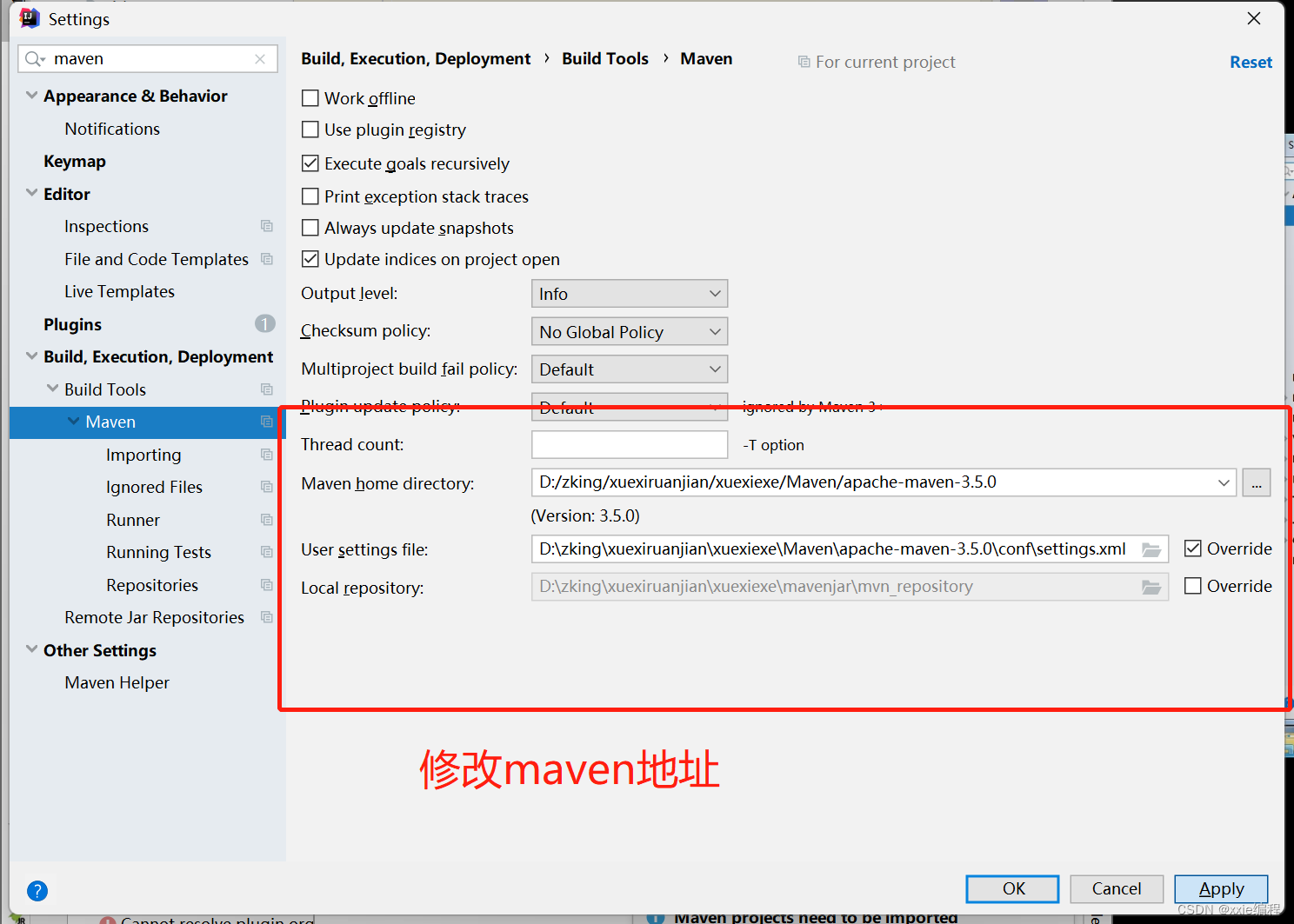Click the ellipsis browse button for Maven home
The width and height of the screenshot is (1294, 924).
coord(1257,482)
